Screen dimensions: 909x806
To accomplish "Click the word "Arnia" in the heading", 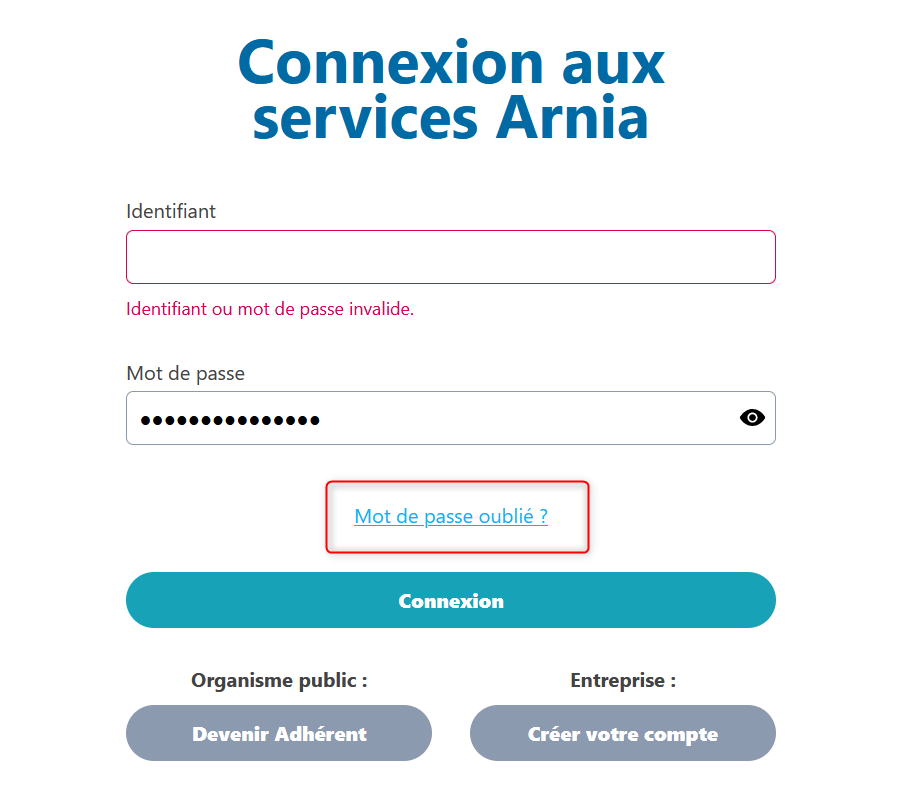I will point(573,117).
